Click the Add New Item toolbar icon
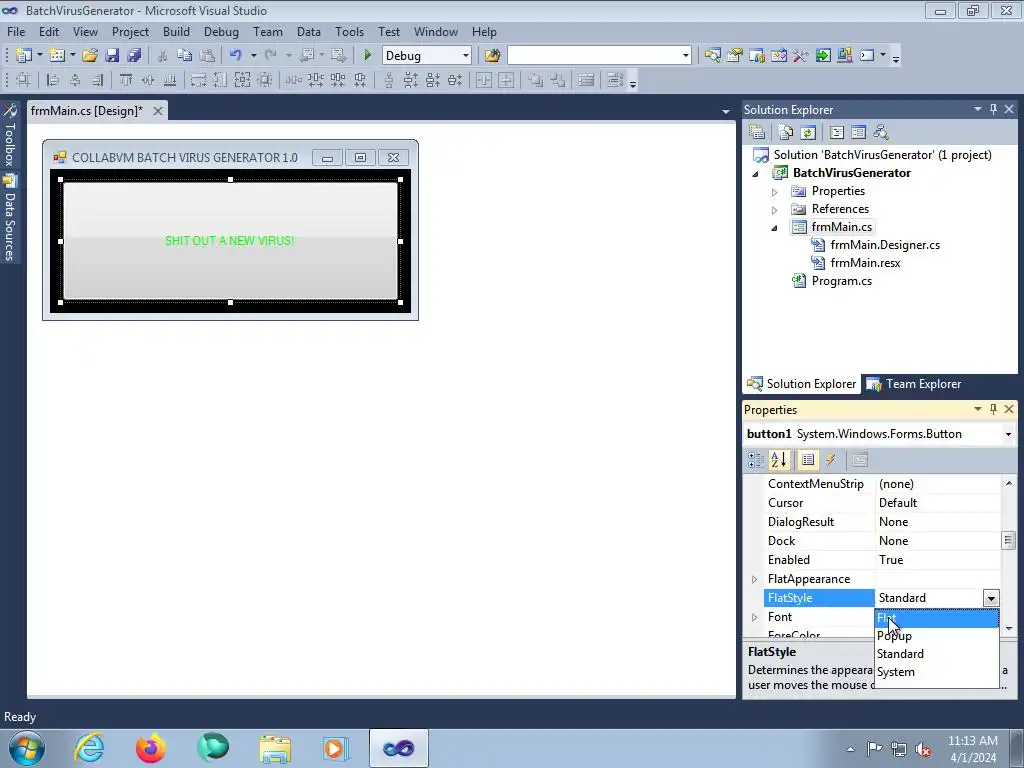The height and width of the screenshot is (768, 1024). 57,56
